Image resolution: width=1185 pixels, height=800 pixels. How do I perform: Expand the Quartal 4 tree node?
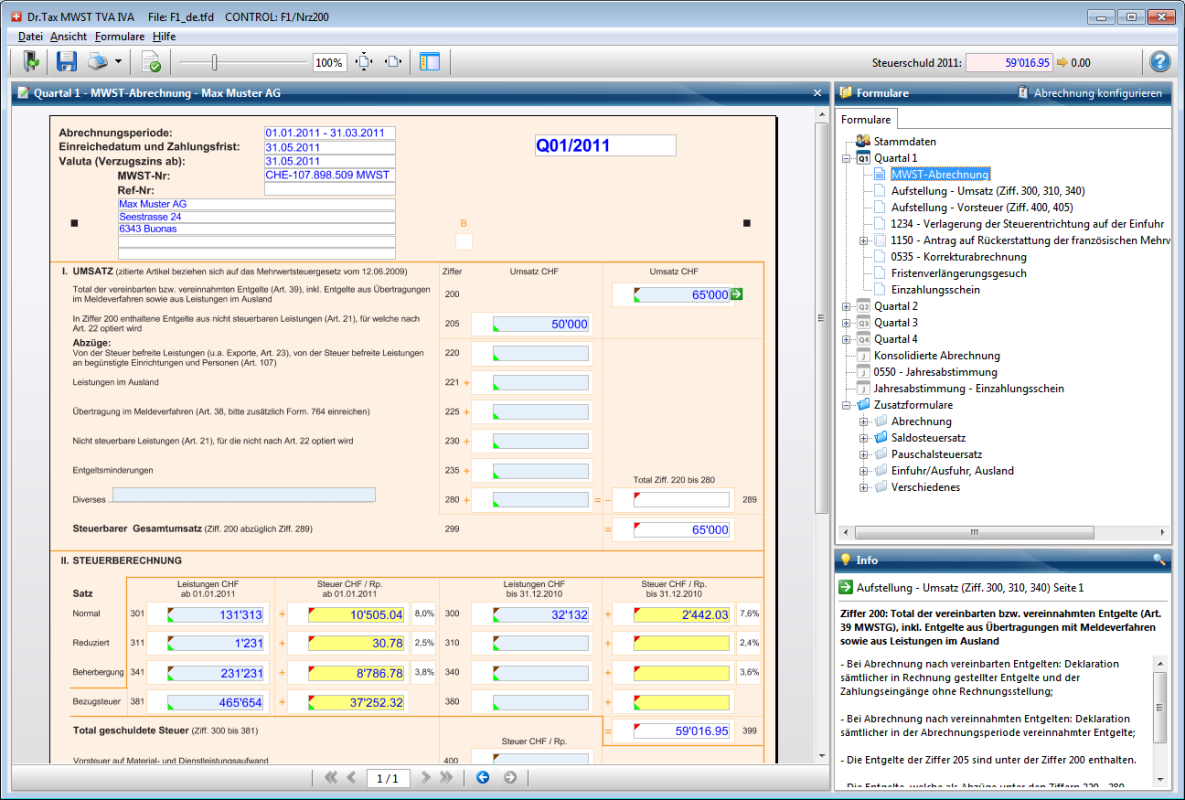click(x=846, y=340)
